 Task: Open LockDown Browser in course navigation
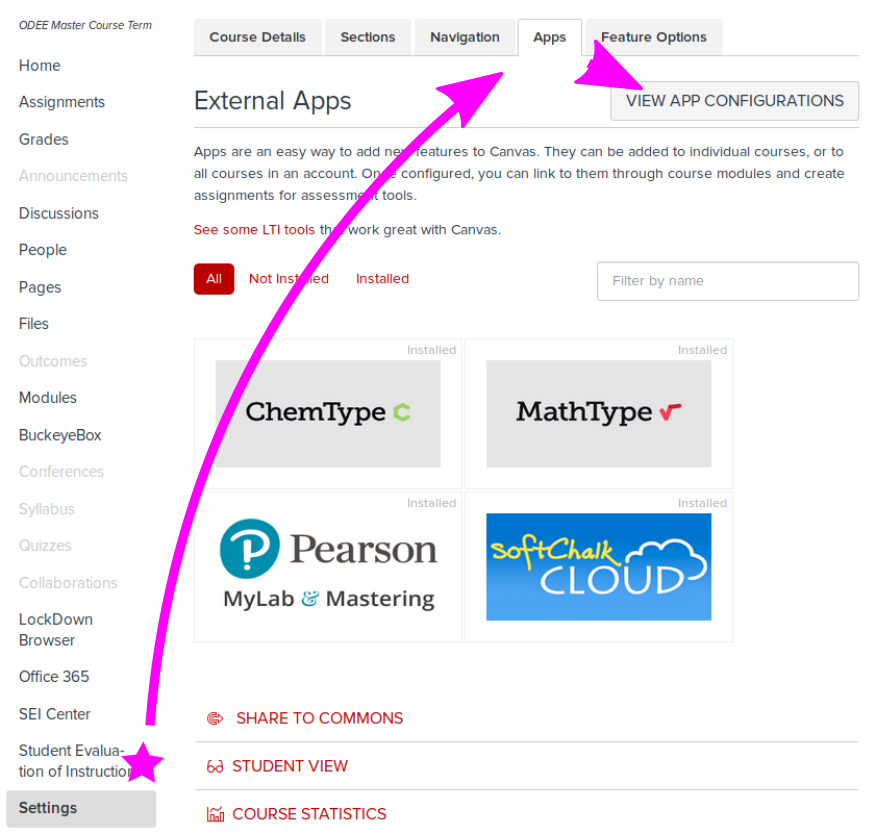coord(56,630)
